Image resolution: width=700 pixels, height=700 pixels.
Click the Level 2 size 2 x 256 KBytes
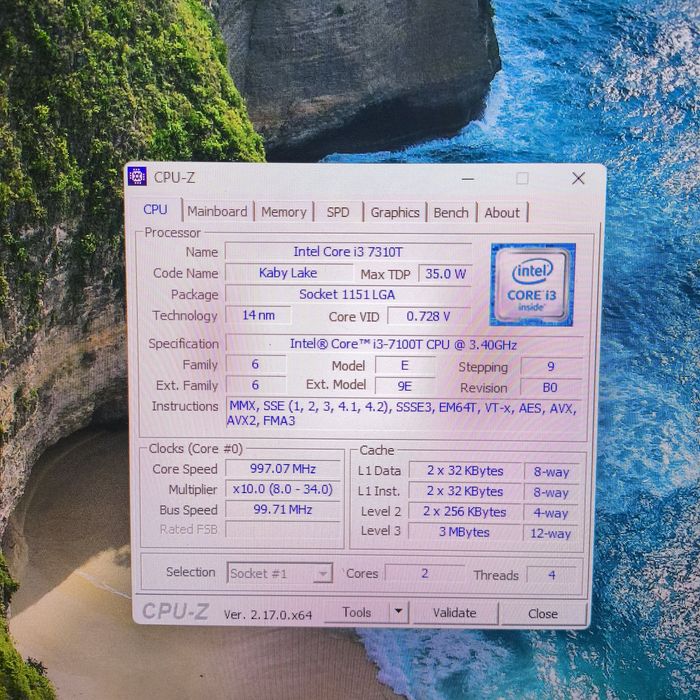click(x=465, y=512)
